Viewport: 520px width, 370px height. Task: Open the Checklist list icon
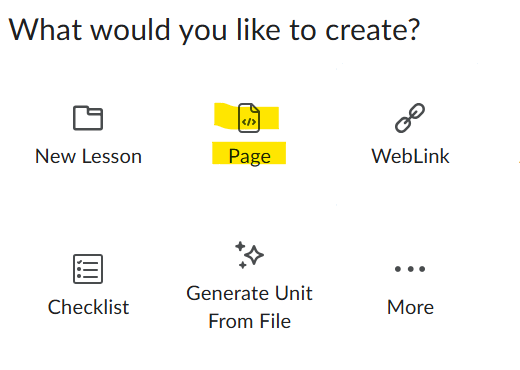coord(88,269)
